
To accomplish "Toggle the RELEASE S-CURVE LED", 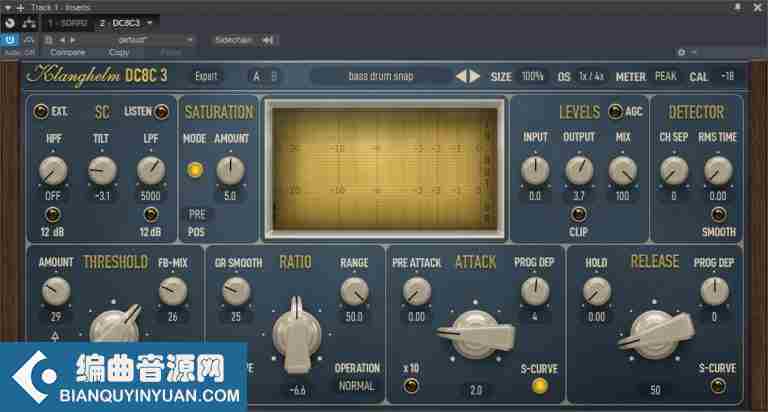I will (718, 386).
